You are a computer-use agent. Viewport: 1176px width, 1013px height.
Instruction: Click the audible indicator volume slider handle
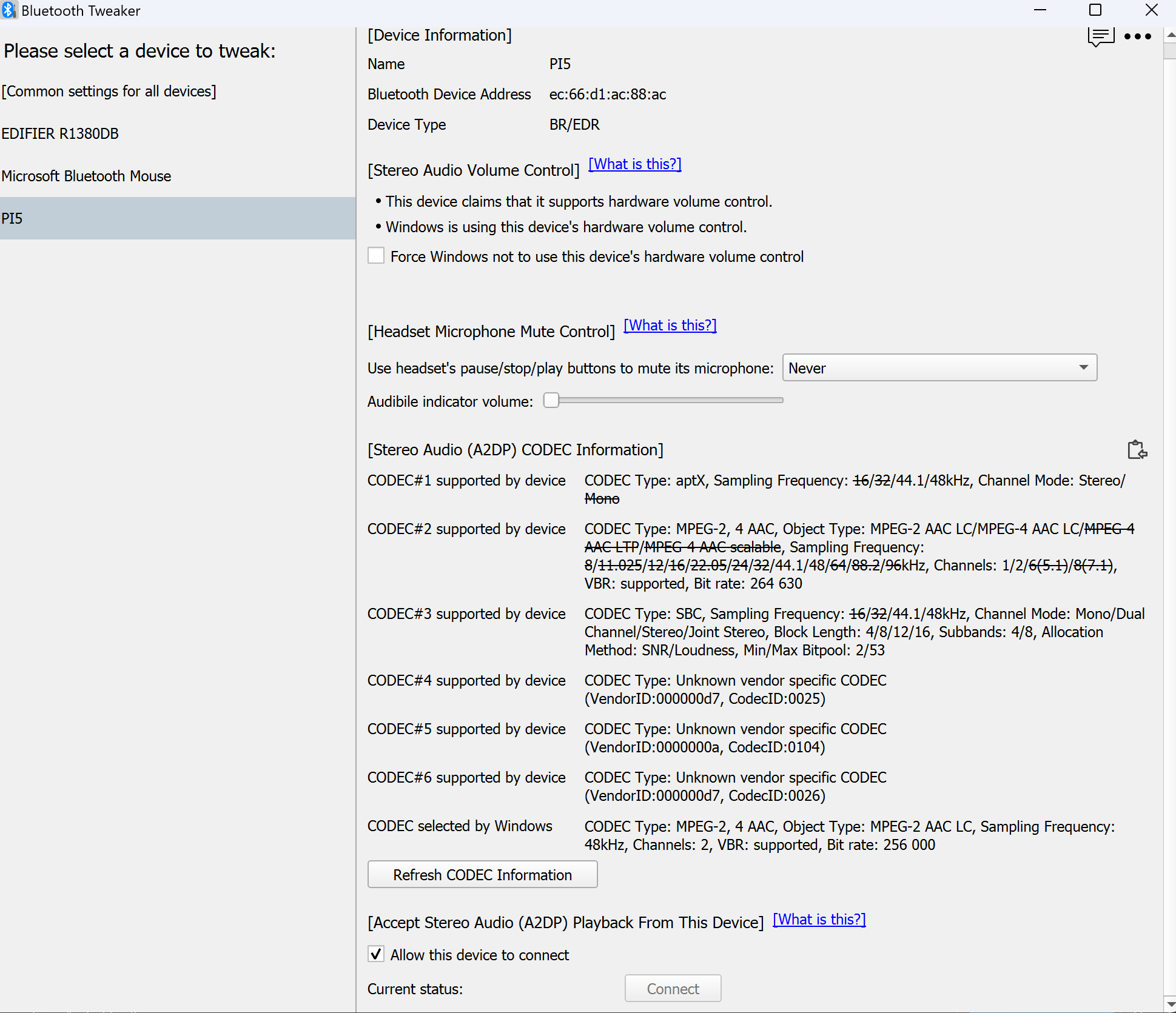551,400
